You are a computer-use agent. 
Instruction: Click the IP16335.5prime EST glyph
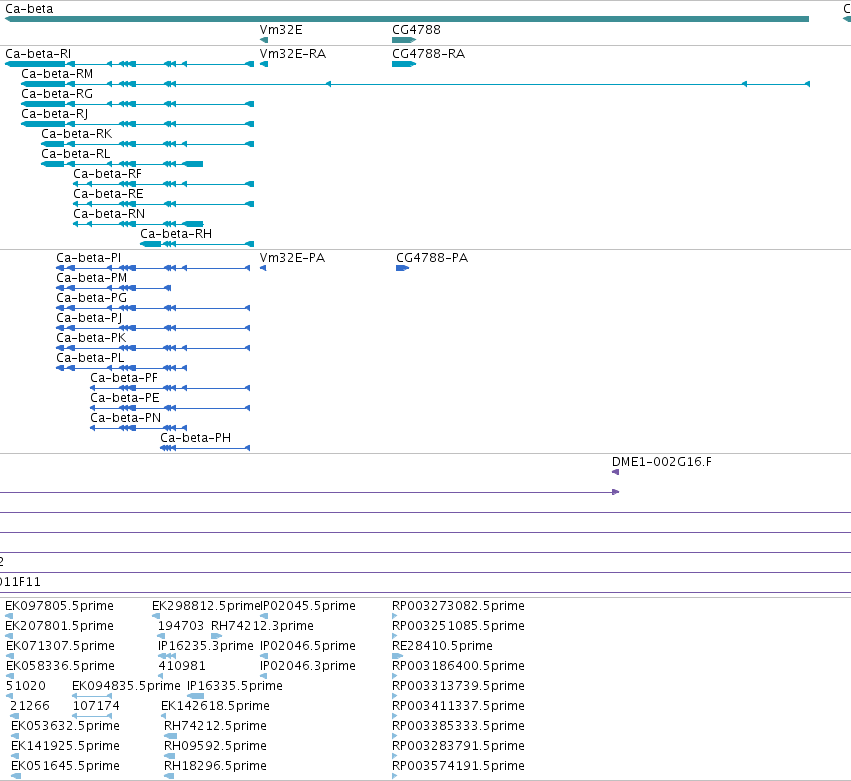tap(195, 696)
